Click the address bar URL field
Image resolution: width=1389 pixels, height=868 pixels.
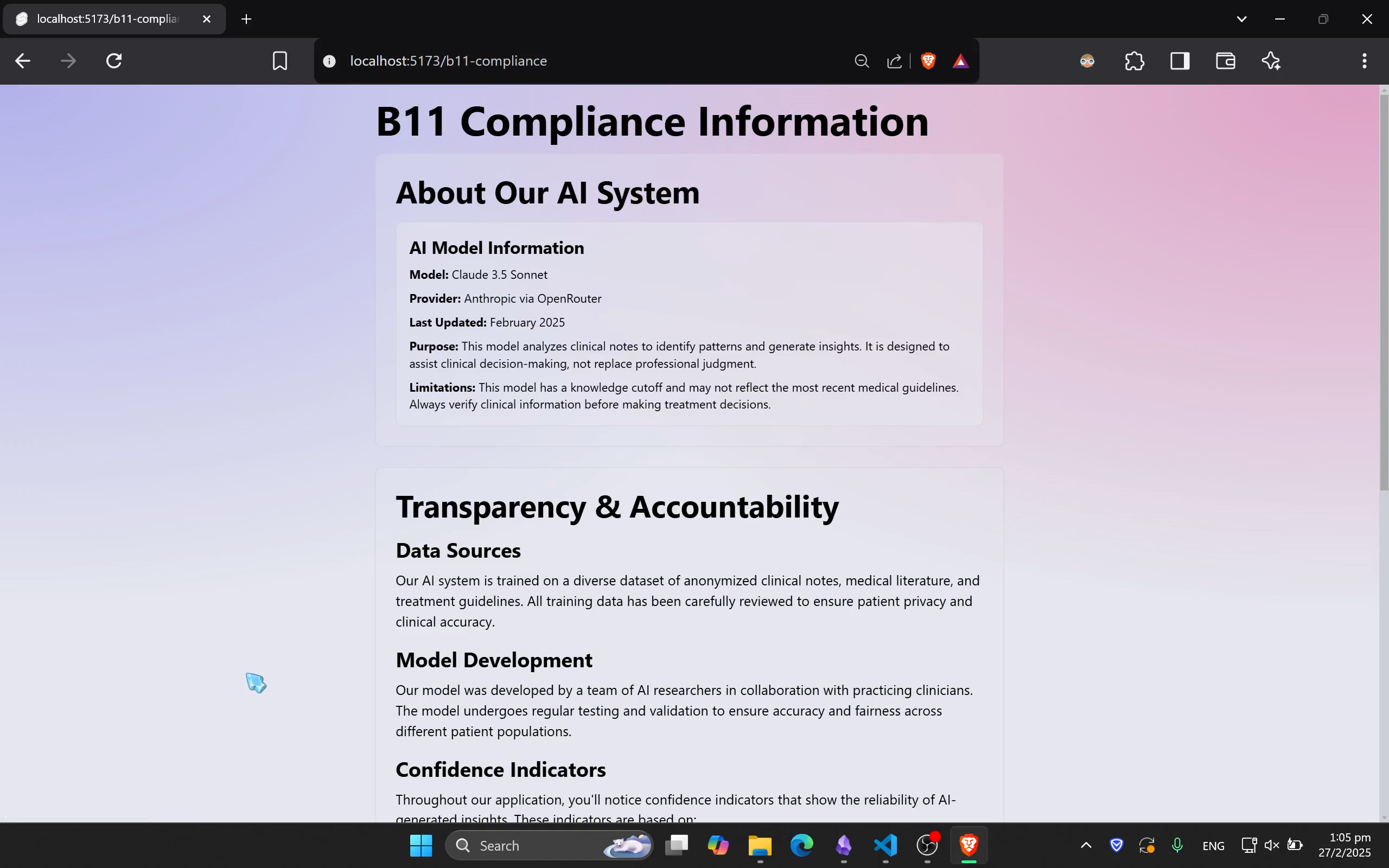tap(574, 61)
